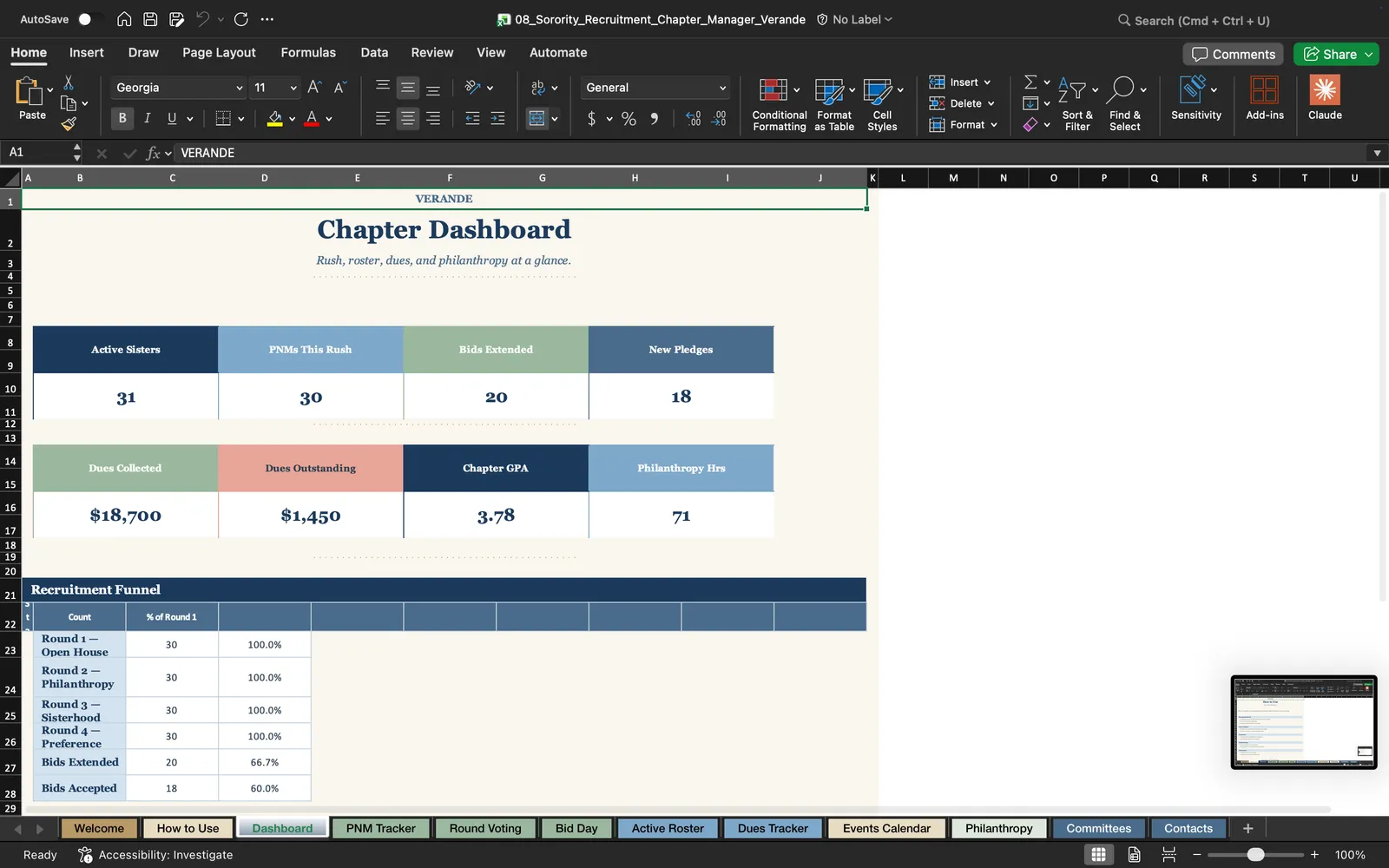
Task: Expand the fill color dropdown arrow
Action: [x=293, y=119]
